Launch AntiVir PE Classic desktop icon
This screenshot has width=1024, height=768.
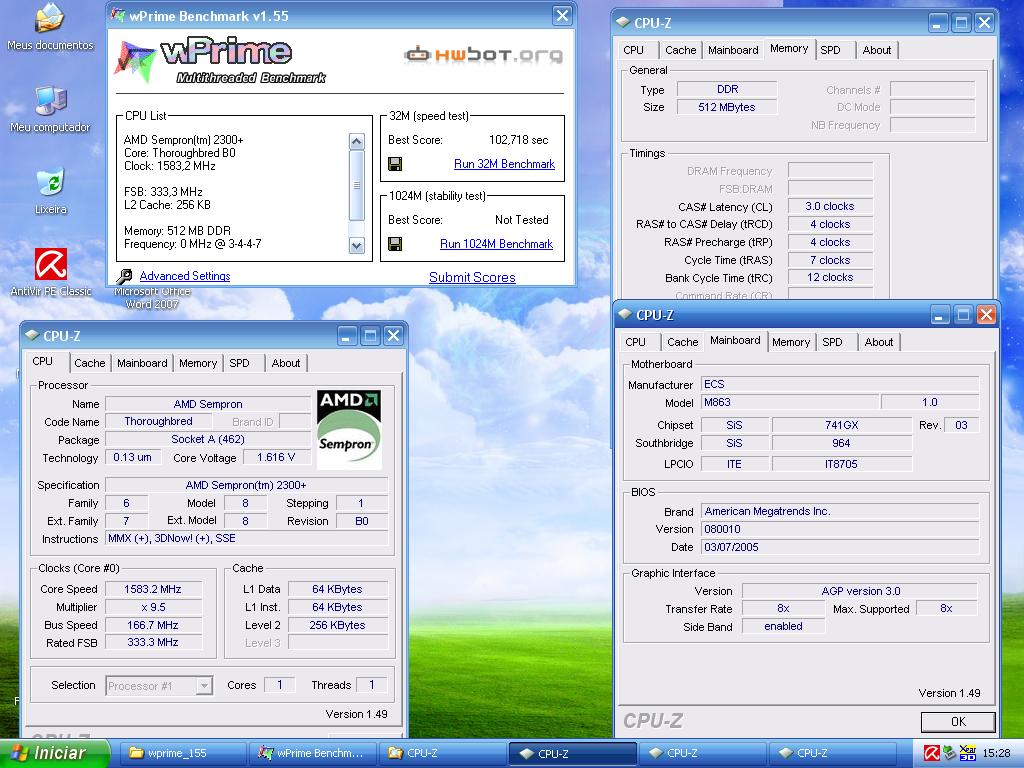click(x=50, y=273)
